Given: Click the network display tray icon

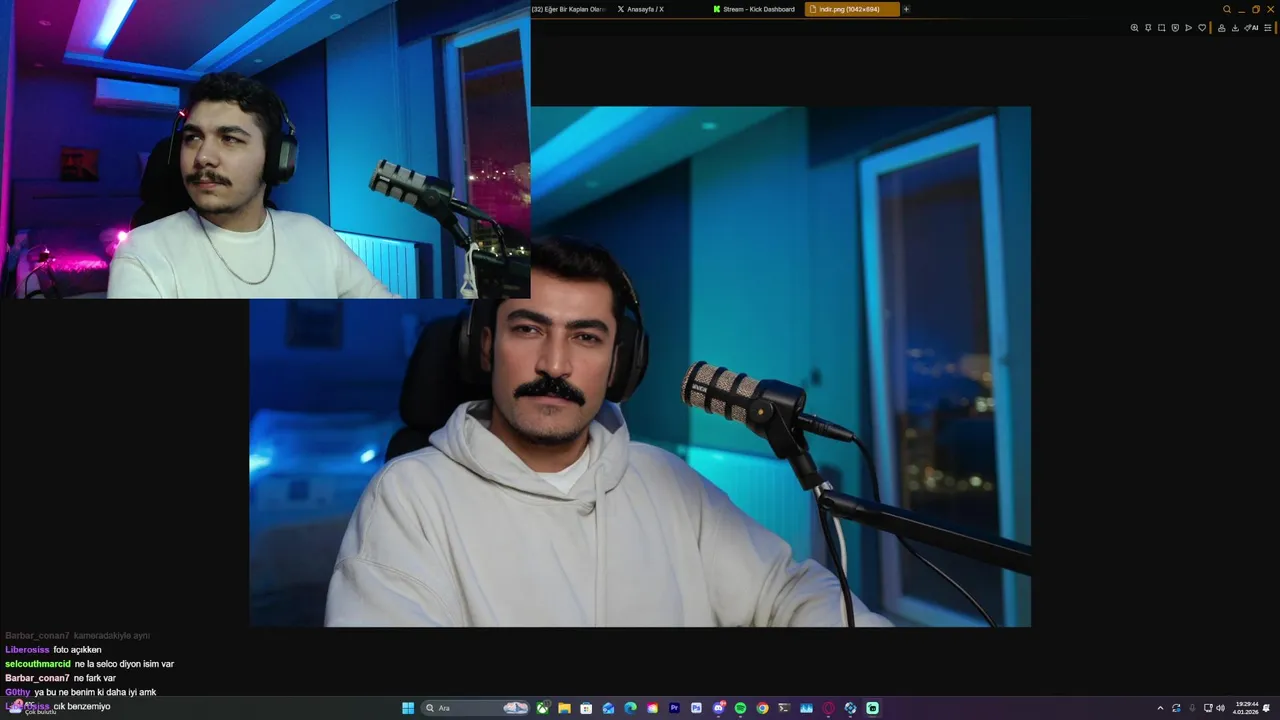Looking at the screenshot, I should (x=1208, y=708).
